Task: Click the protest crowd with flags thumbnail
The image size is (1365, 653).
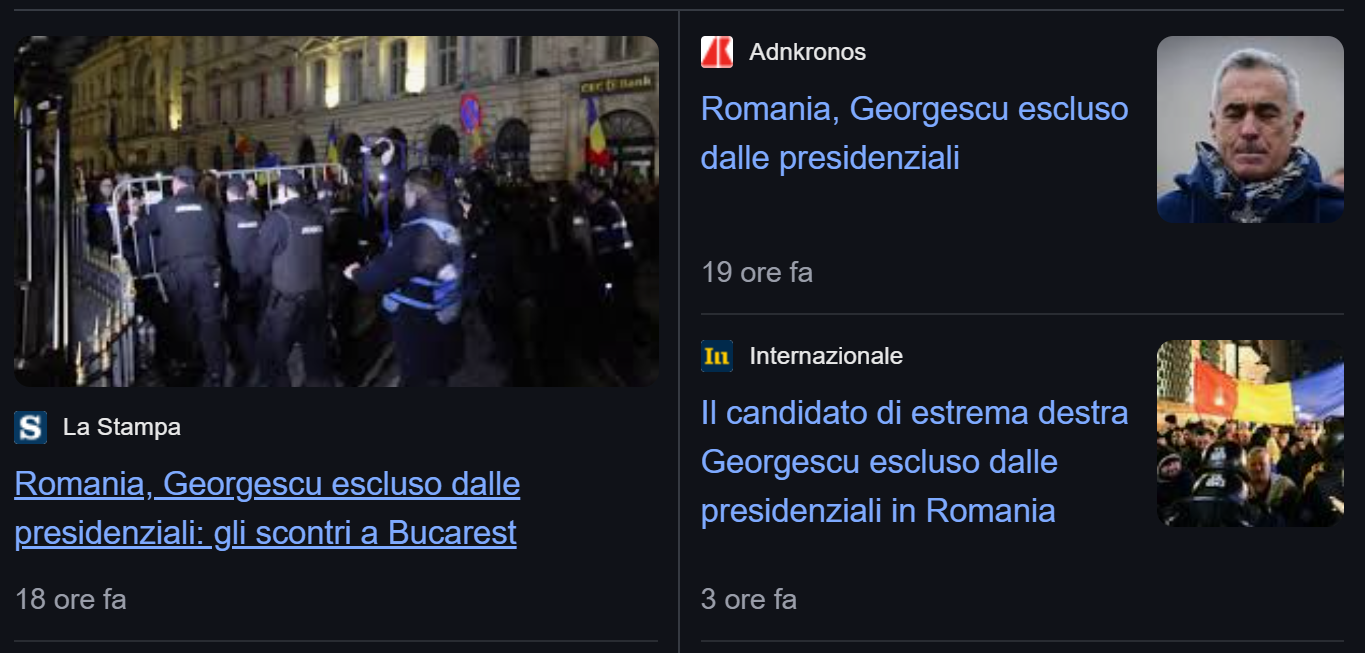Action: coord(1249,431)
